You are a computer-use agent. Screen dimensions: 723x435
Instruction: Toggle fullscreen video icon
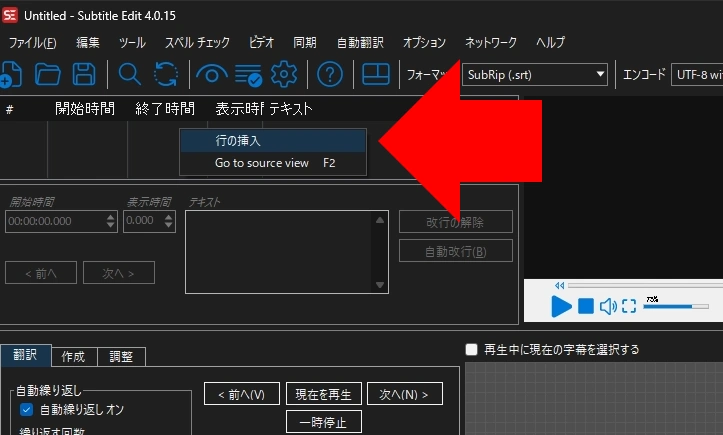coord(629,306)
